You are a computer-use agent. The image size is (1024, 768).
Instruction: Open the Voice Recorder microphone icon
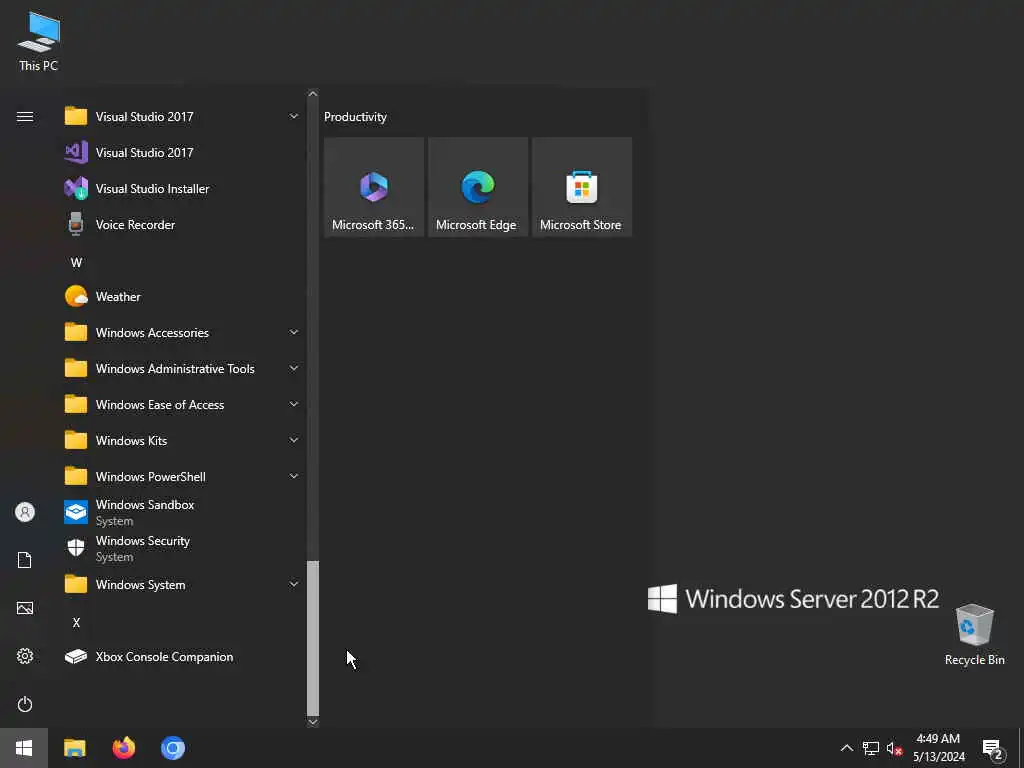[76, 225]
